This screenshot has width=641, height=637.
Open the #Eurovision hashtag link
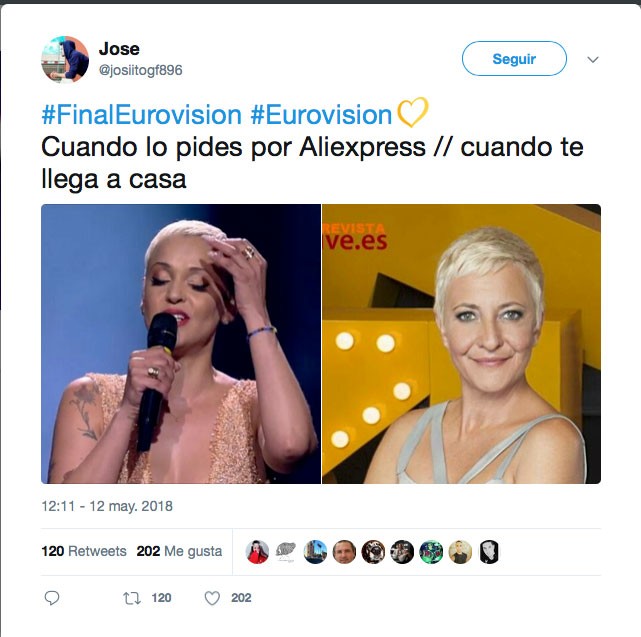pyautogui.click(x=321, y=114)
